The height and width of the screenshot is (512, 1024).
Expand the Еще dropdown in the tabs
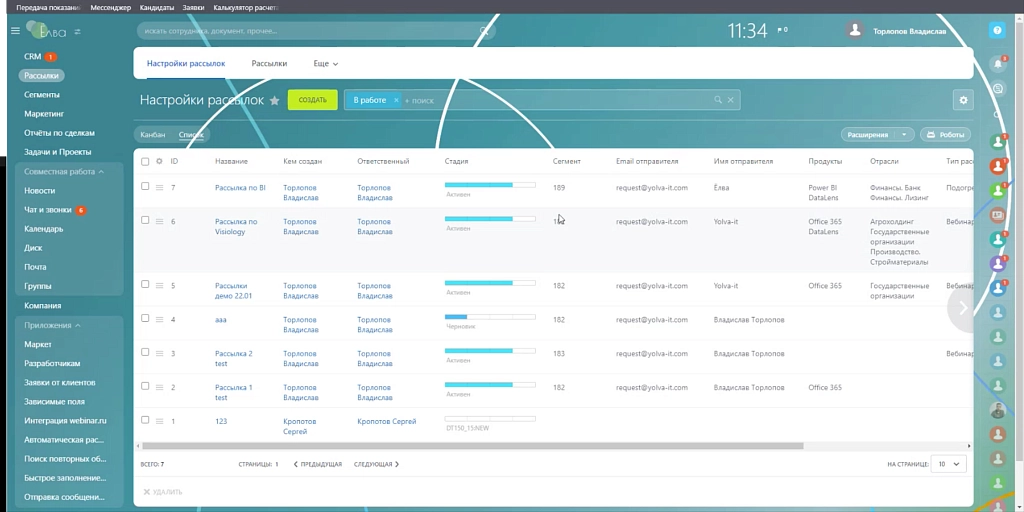[x=326, y=64]
